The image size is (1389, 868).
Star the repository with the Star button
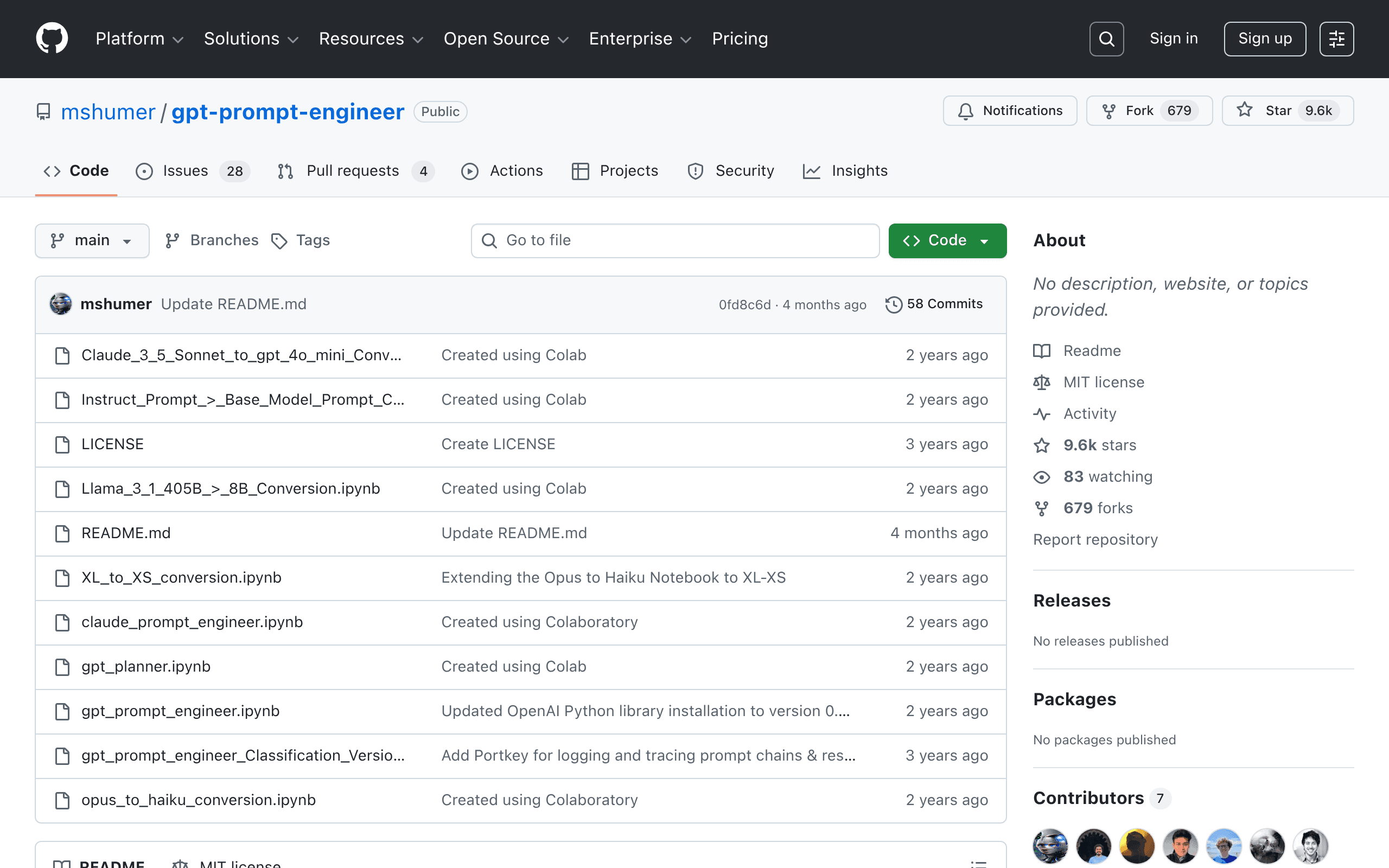click(x=1288, y=111)
